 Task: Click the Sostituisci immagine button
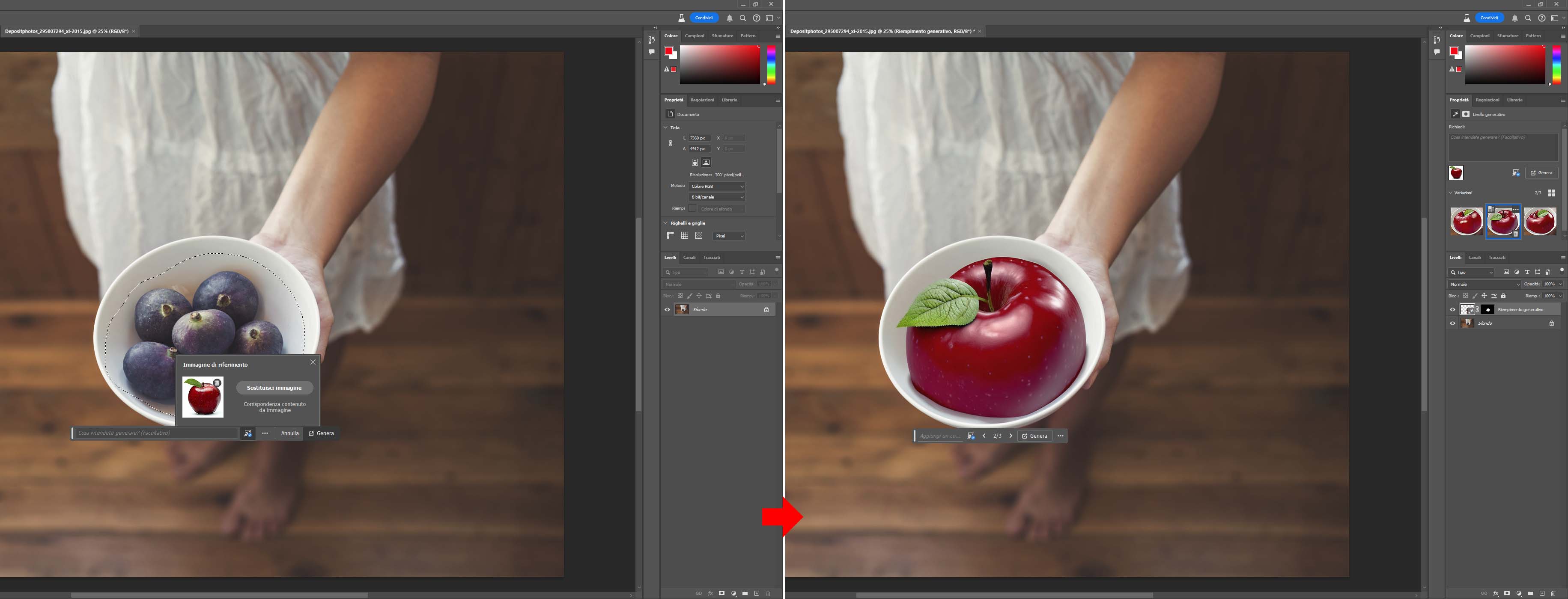274,388
